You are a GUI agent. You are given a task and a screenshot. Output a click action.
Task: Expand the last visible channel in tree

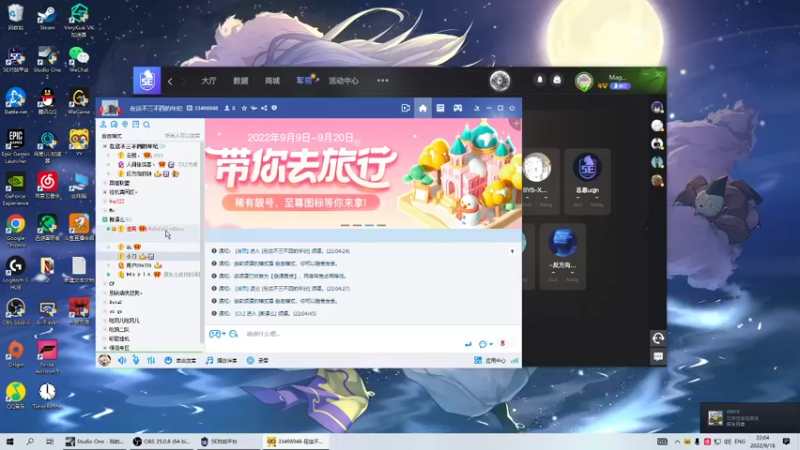105,348
